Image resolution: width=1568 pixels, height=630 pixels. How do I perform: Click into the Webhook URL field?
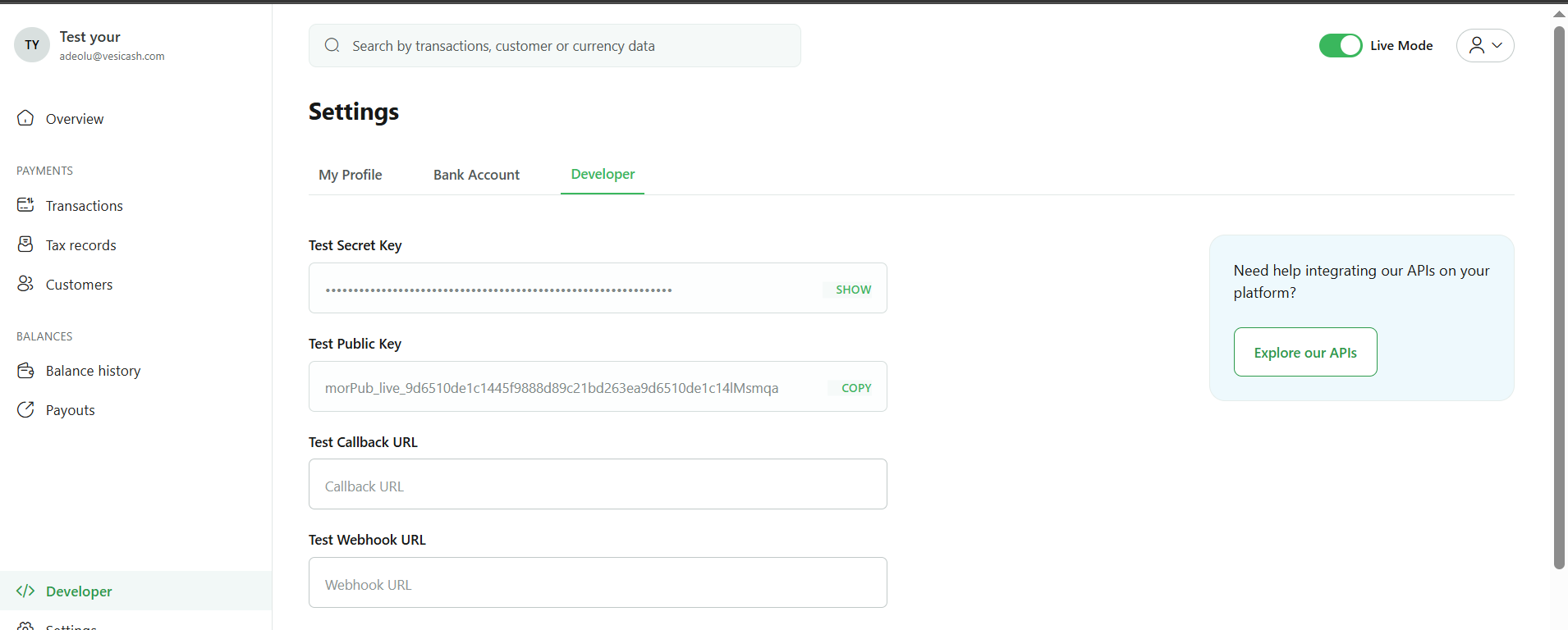(x=597, y=583)
